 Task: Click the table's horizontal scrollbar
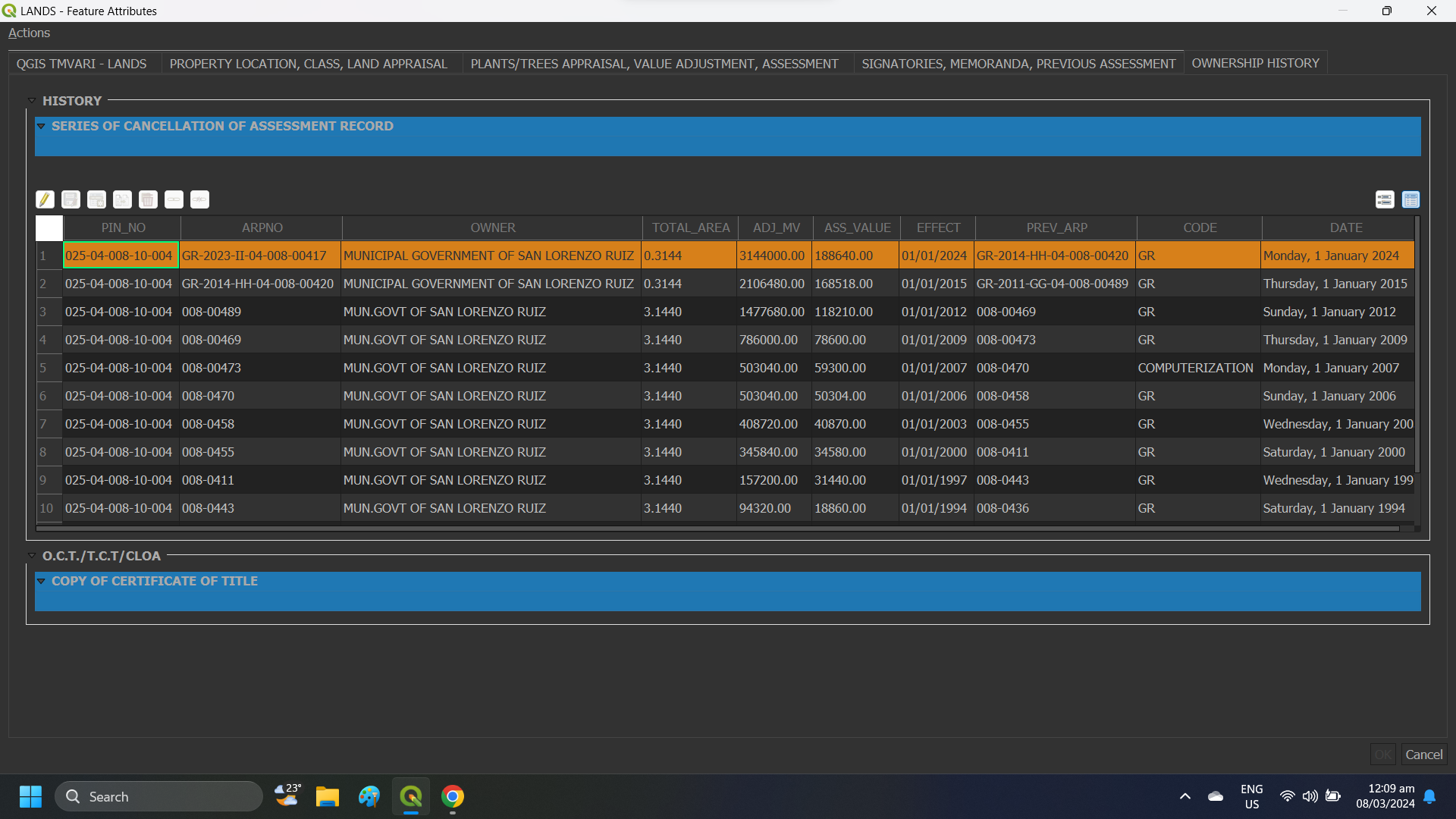pos(717,529)
